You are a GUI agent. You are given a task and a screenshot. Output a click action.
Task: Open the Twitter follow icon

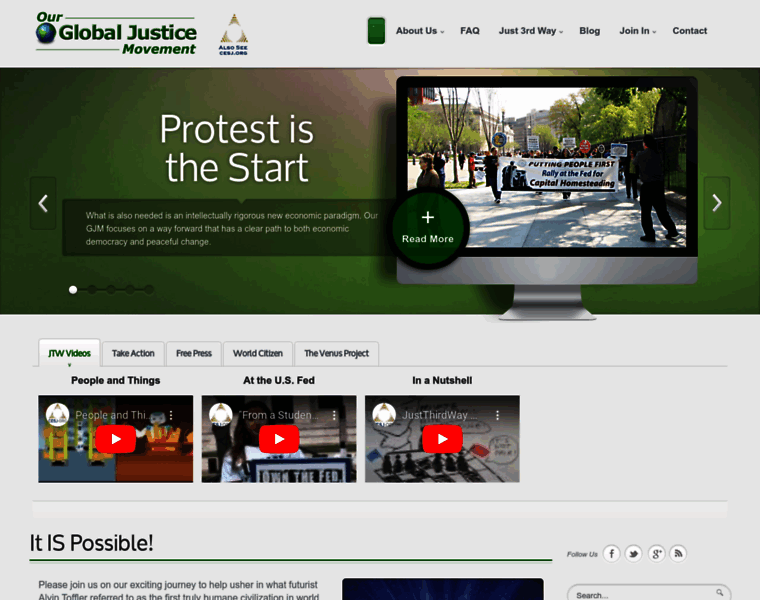[x=633, y=553]
